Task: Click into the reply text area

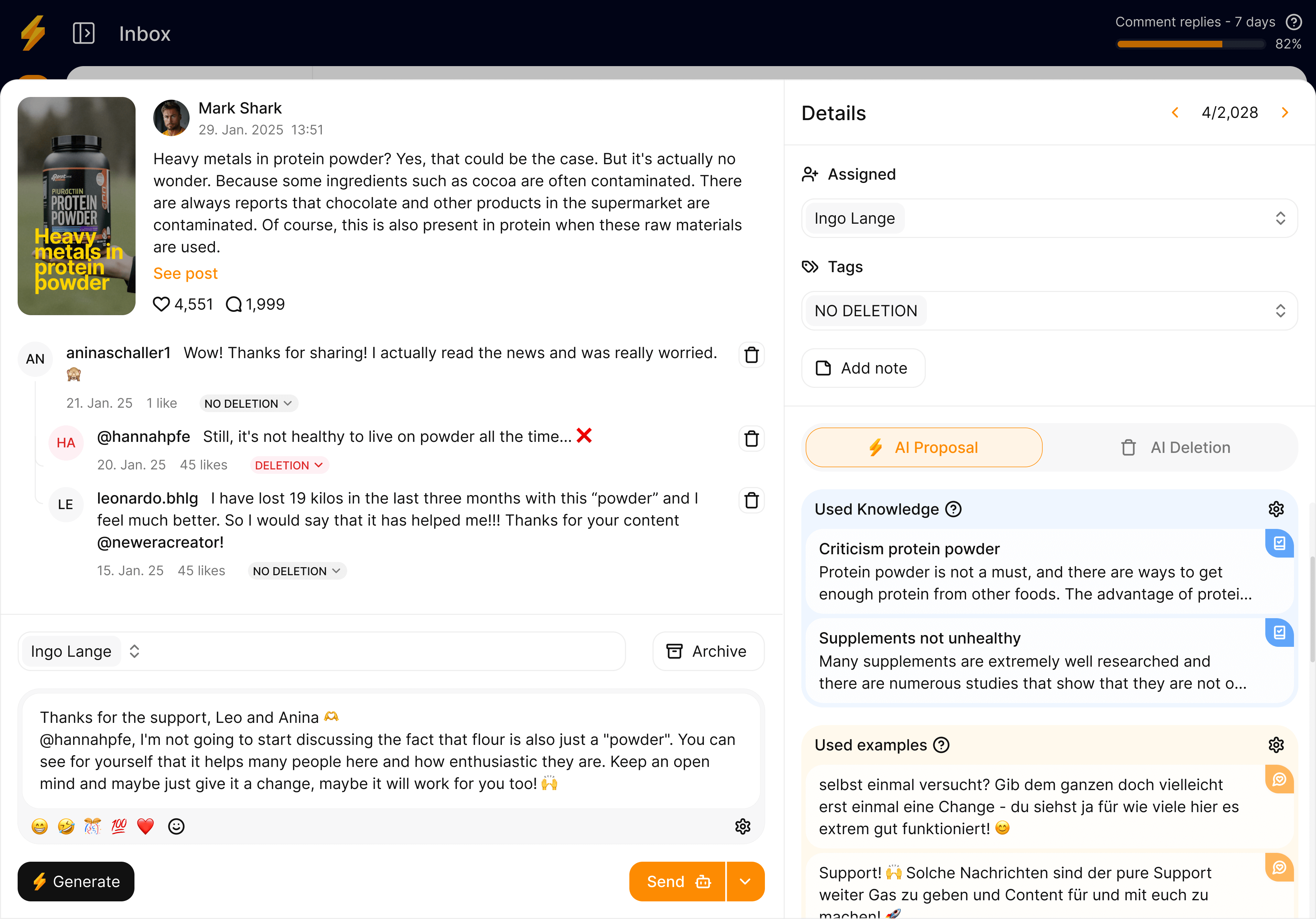Action: [x=391, y=750]
